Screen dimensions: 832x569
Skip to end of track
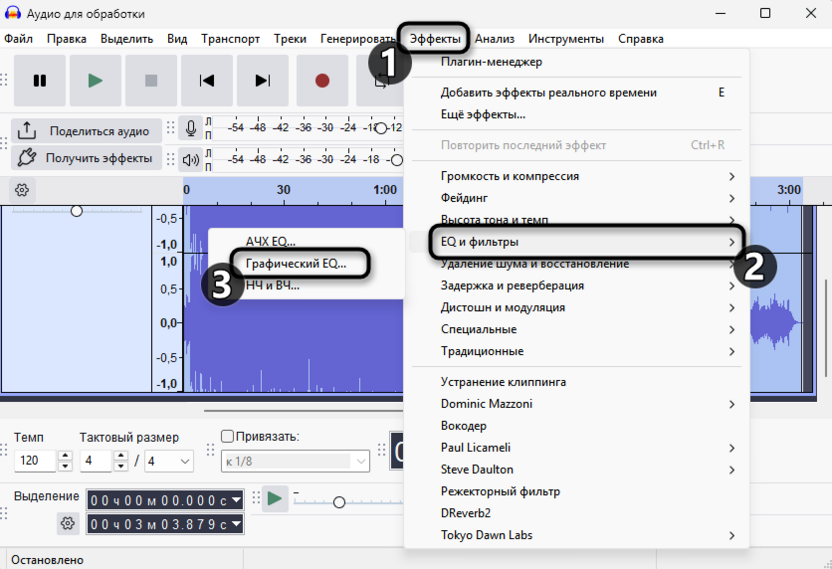pyautogui.click(x=263, y=81)
